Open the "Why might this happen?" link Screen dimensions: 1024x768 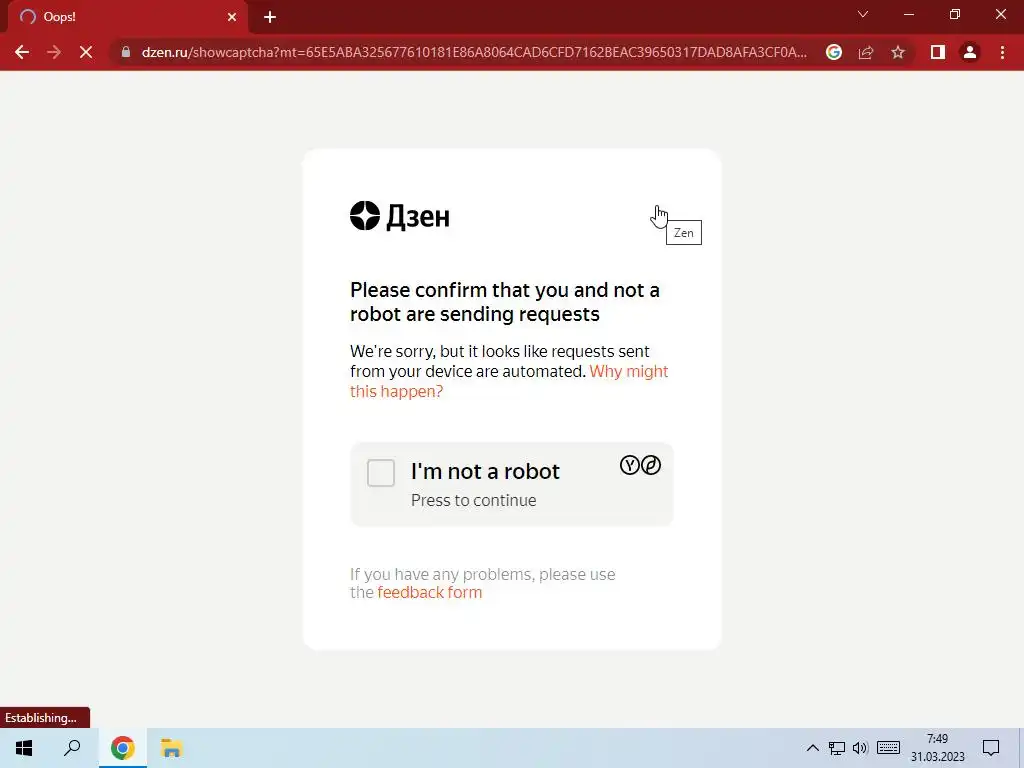coord(509,381)
